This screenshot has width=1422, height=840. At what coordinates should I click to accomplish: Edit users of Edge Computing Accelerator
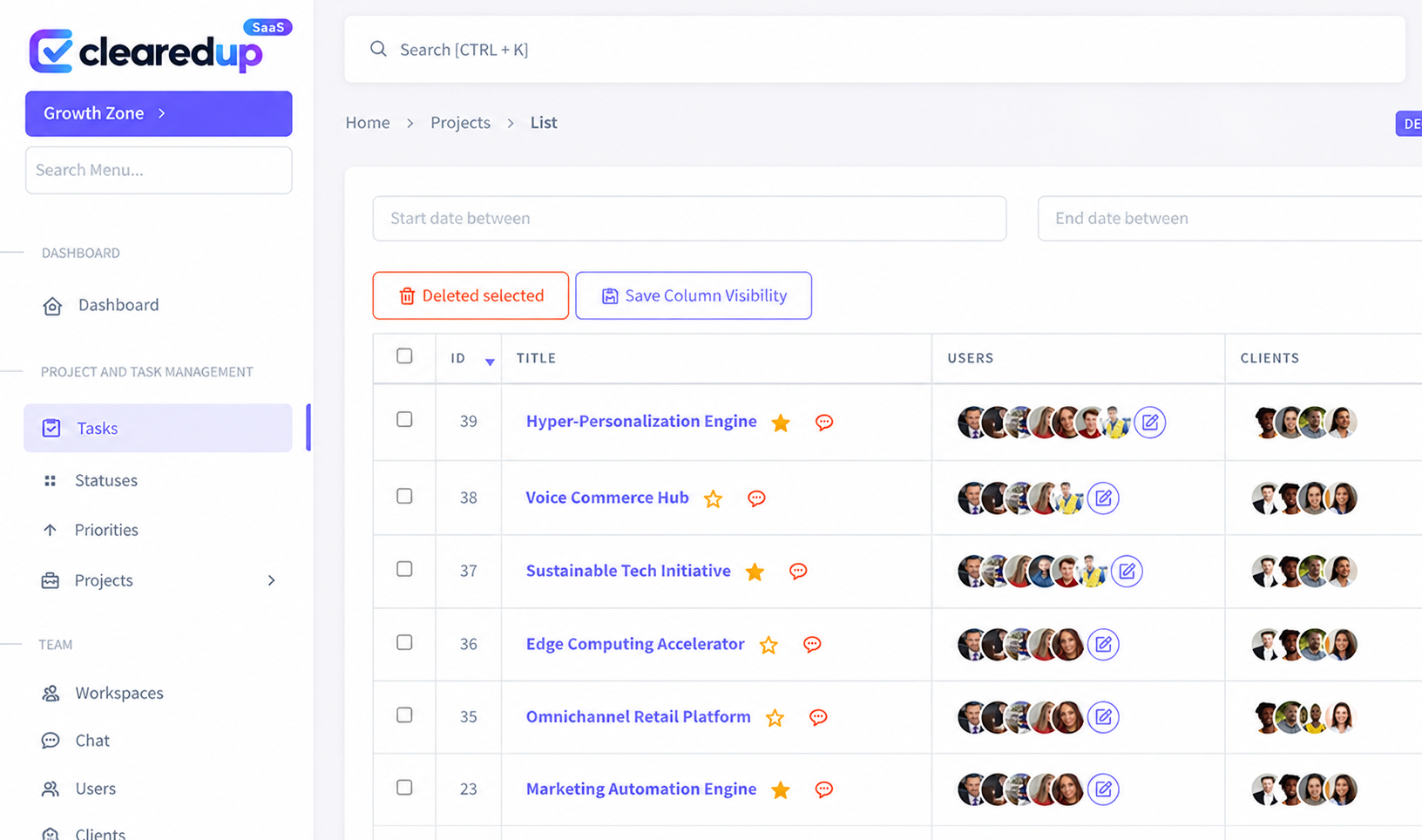(x=1103, y=645)
